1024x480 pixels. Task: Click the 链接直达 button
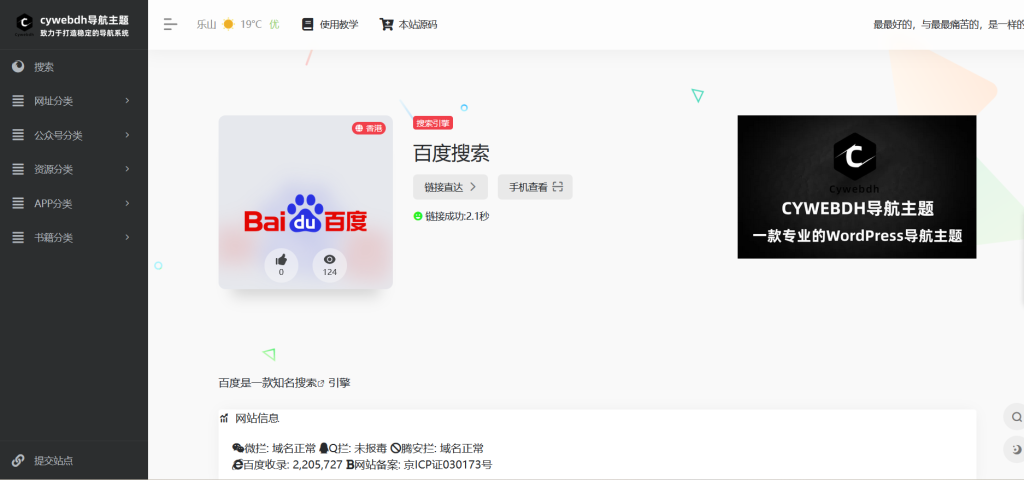click(x=451, y=187)
